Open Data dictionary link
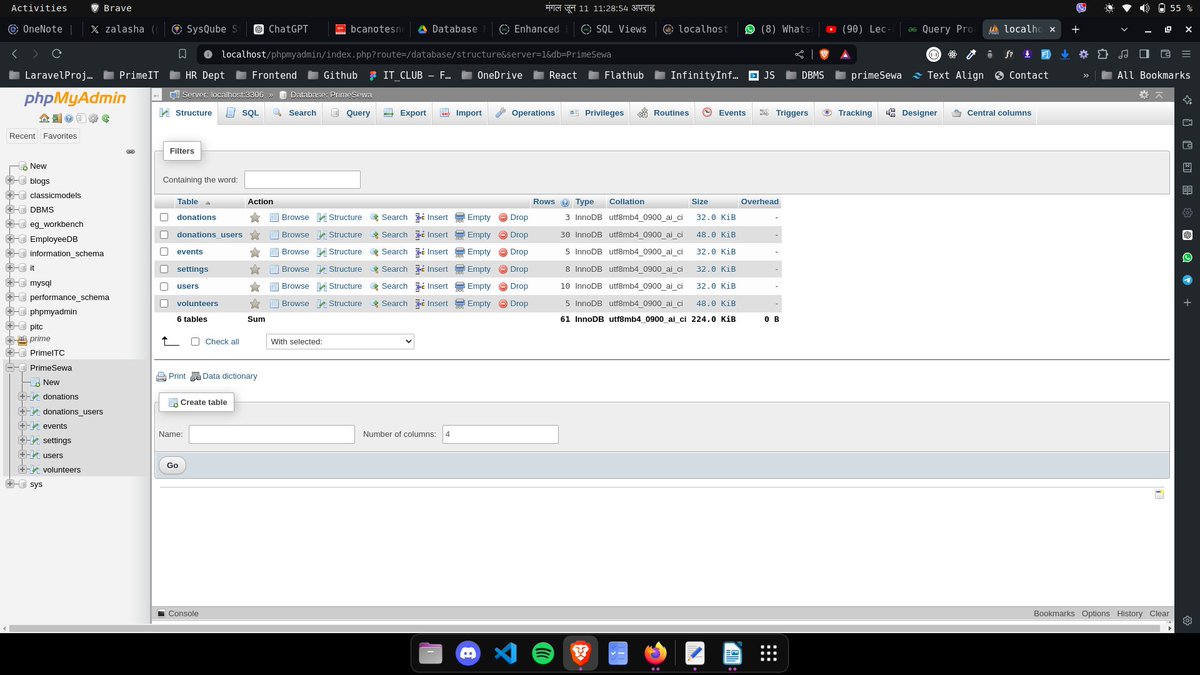The height and width of the screenshot is (675, 1200). [x=223, y=376]
